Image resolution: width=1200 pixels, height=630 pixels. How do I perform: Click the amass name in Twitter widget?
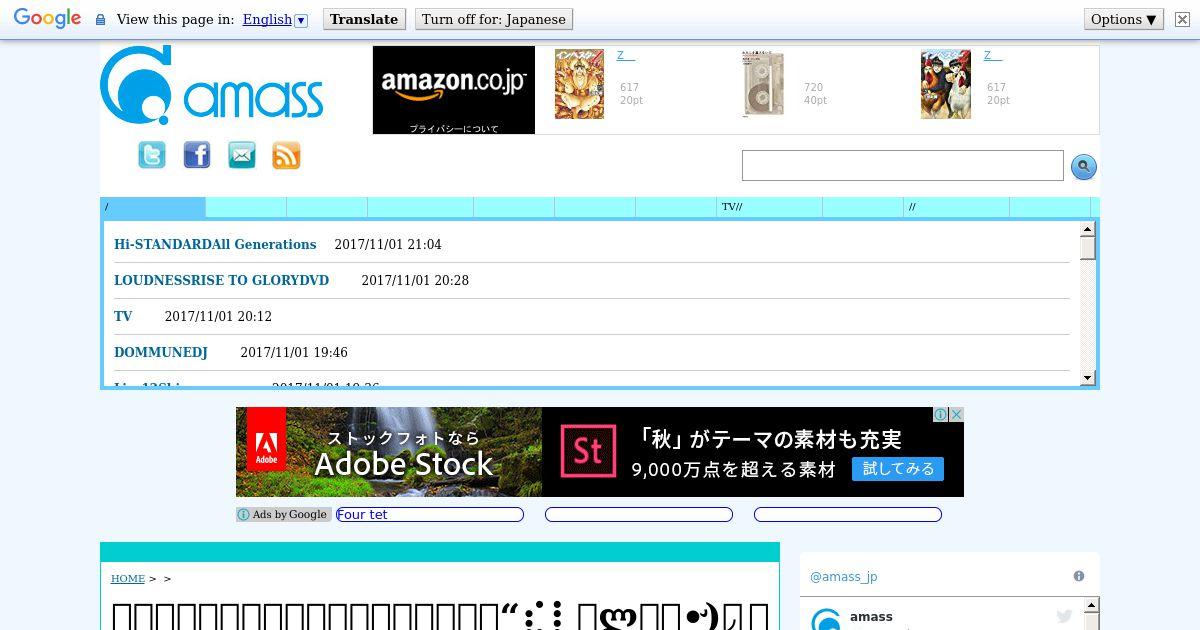pos(871,616)
